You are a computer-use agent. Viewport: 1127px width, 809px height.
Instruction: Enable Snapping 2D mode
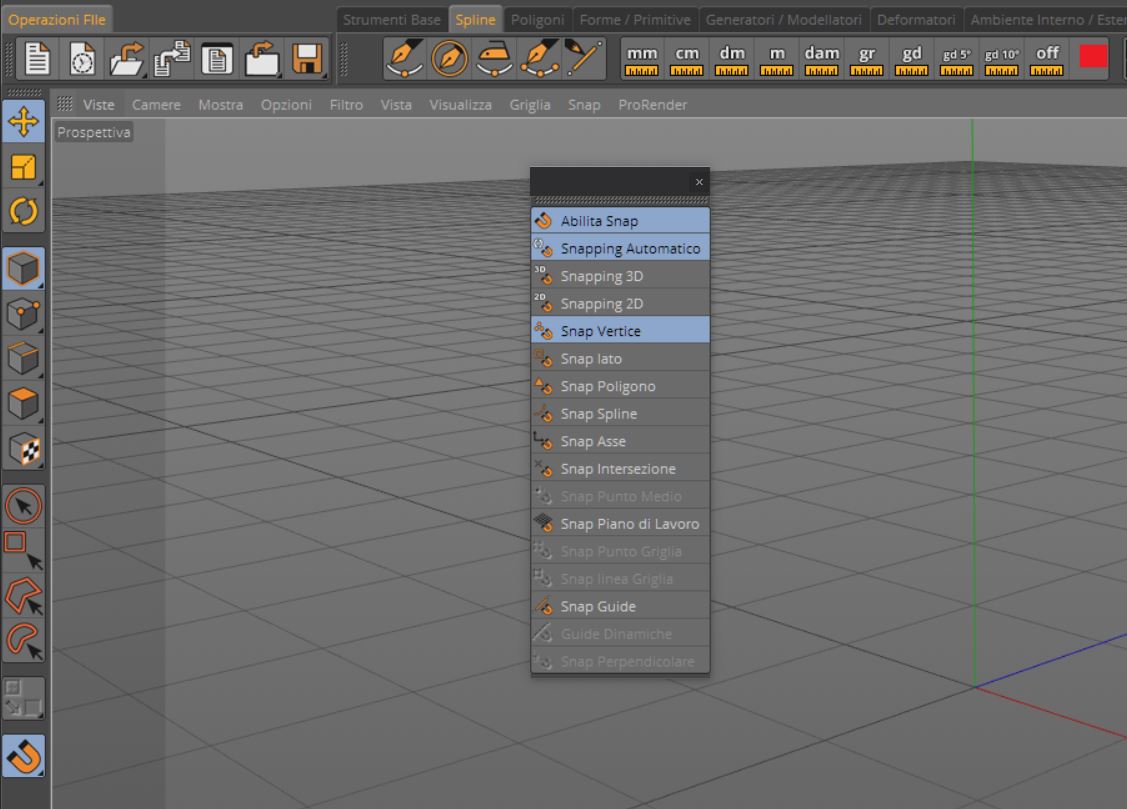point(620,303)
